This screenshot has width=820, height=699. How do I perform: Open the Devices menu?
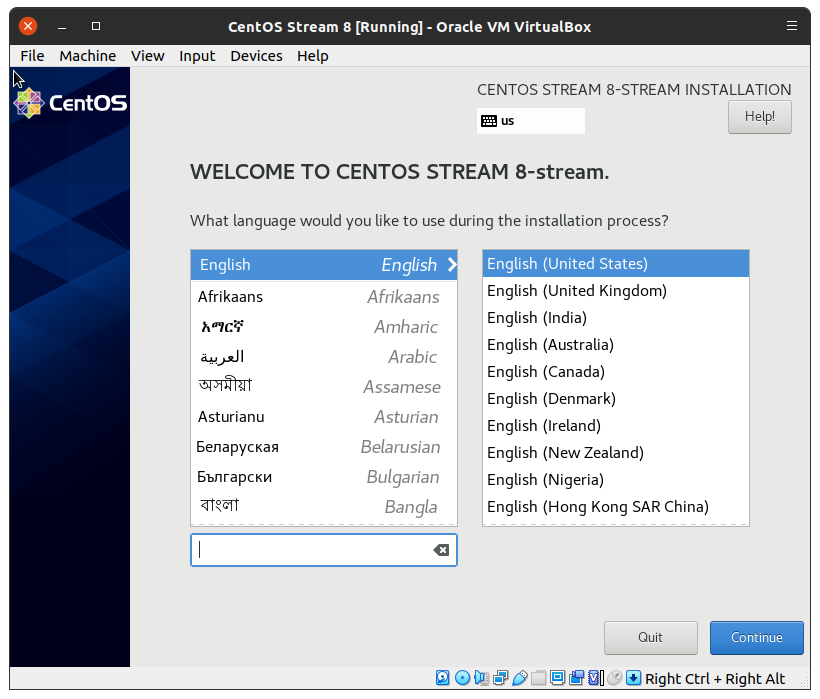point(256,56)
